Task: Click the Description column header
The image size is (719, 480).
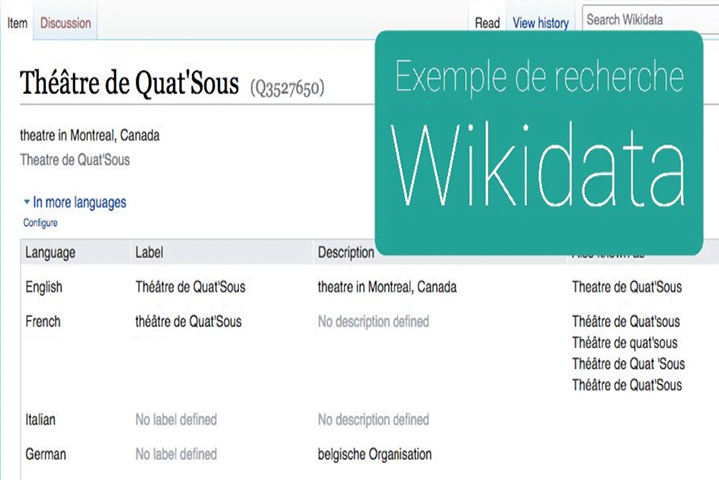Action: [346, 252]
